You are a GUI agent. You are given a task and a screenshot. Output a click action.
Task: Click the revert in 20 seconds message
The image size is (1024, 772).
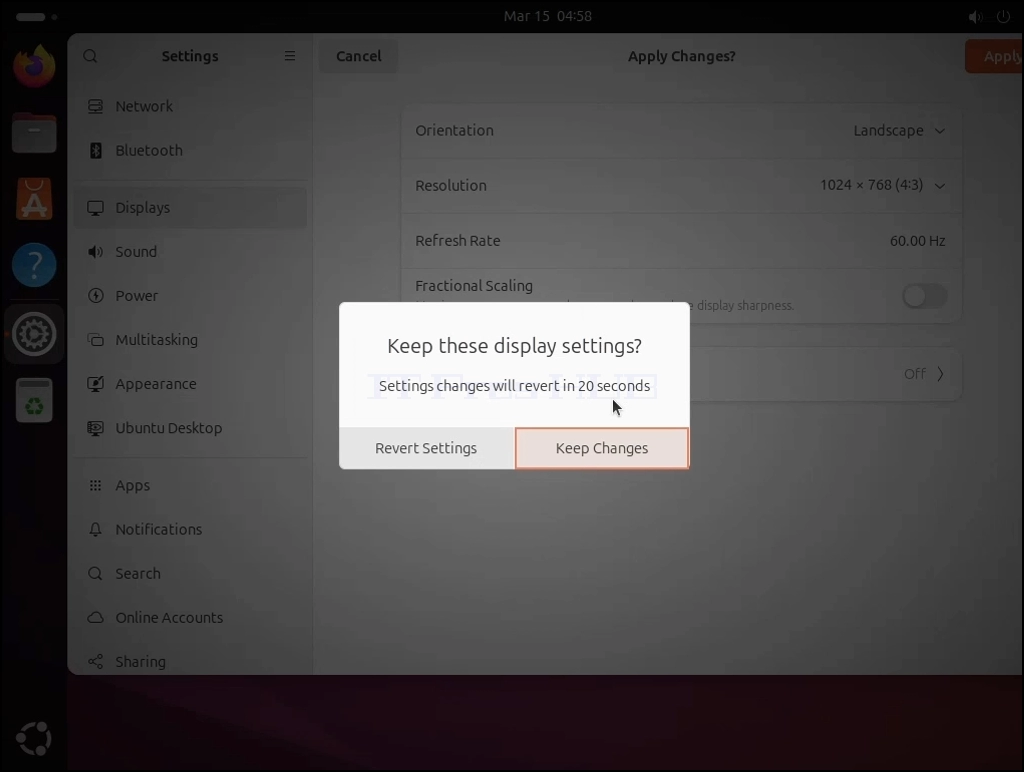[x=515, y=386]
